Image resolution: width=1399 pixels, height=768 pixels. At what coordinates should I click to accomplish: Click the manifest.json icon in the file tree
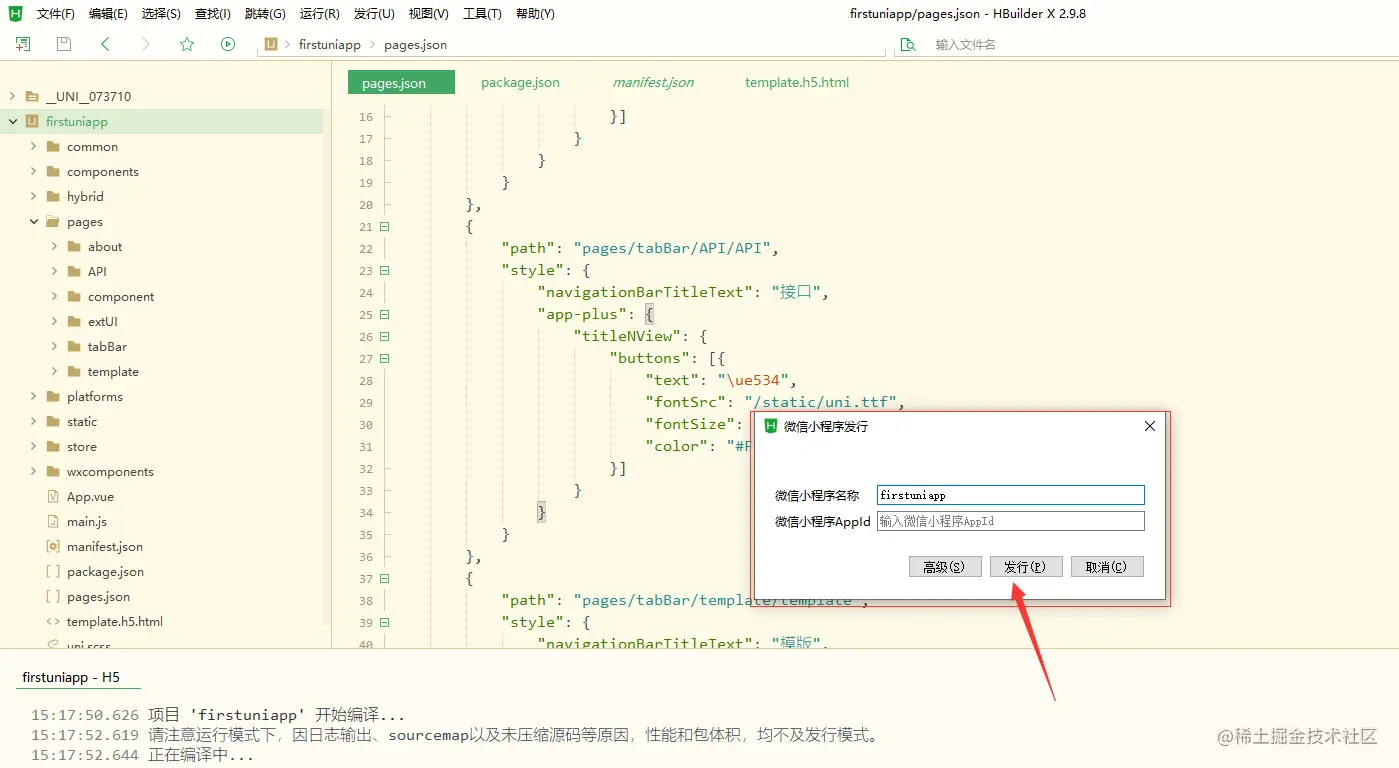click(53, 547)
